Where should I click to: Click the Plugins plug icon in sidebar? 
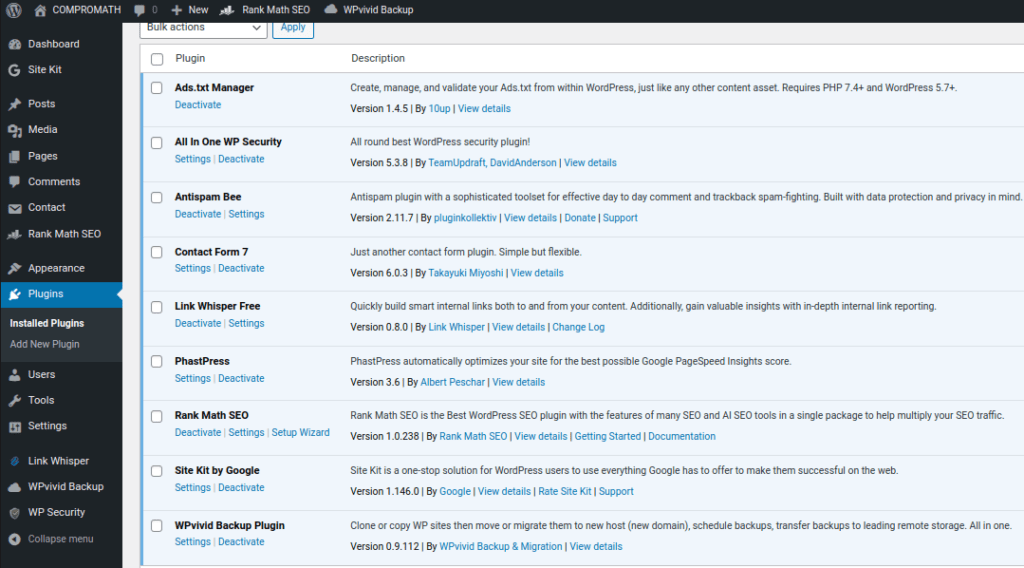click(14, 294)
